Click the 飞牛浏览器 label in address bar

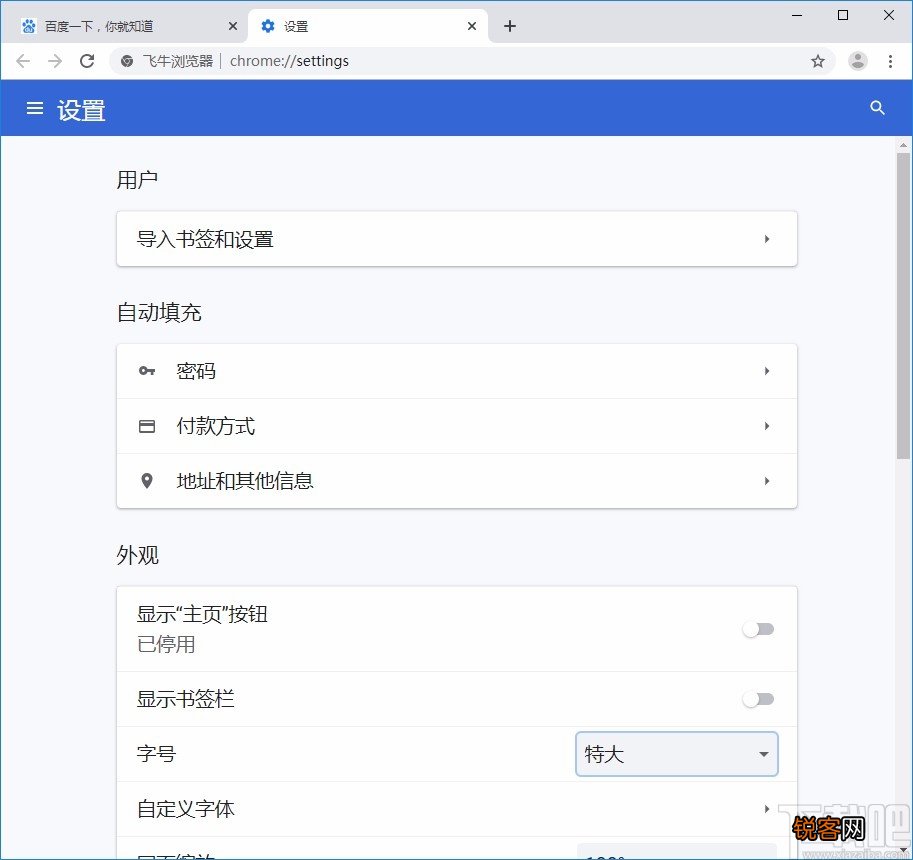(178, 61)
